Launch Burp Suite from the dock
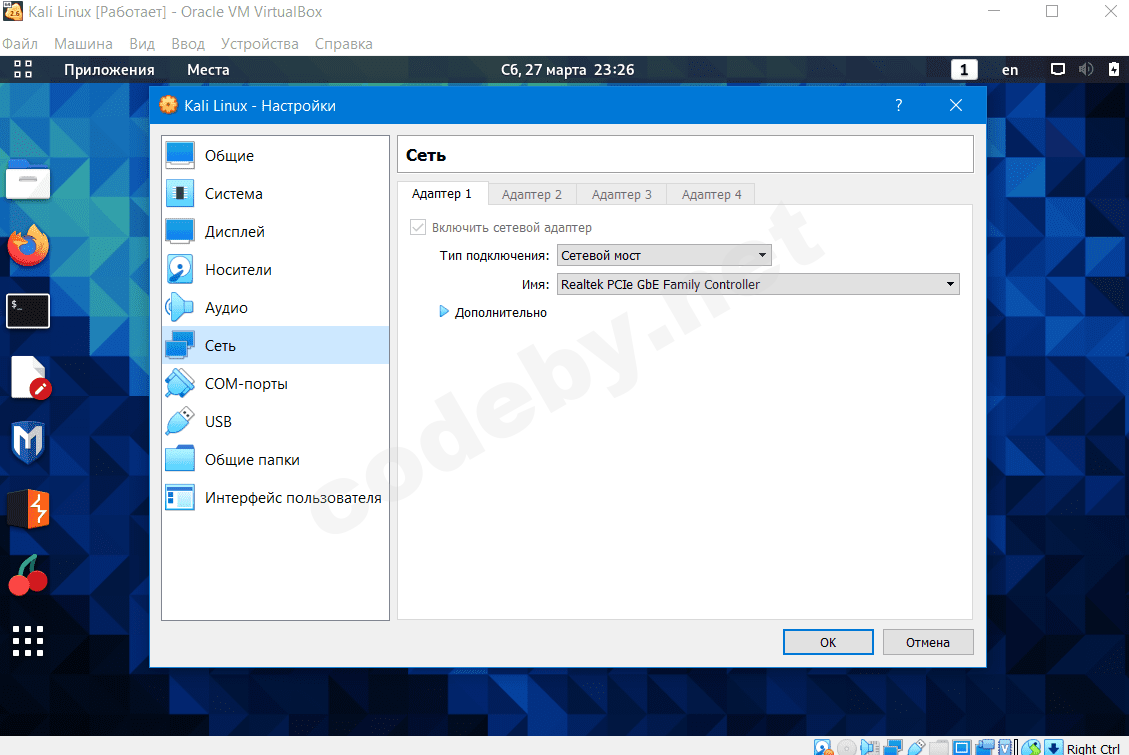The height and width of the screenshot is (755, 1129). click(x=28, y=509)
